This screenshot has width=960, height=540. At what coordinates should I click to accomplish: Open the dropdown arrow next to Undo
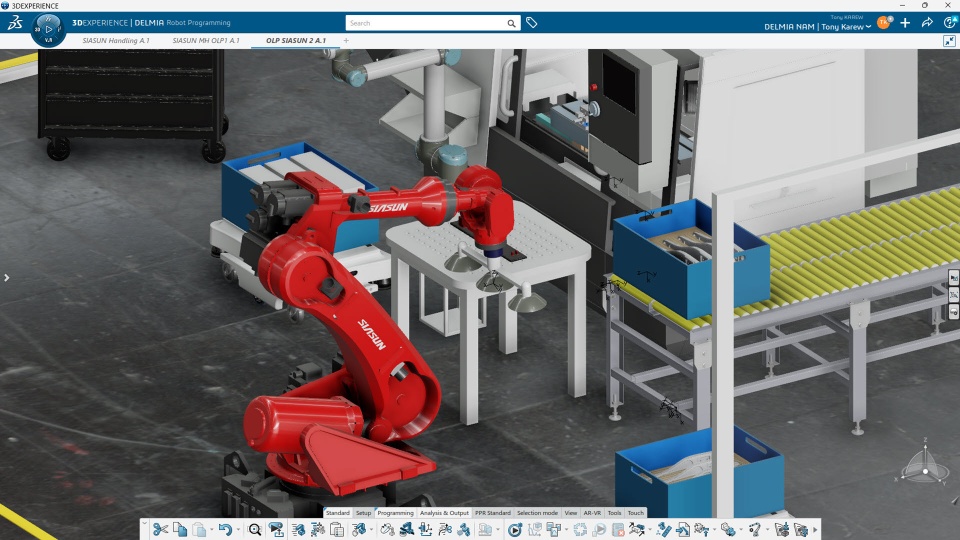coord(238,530)
